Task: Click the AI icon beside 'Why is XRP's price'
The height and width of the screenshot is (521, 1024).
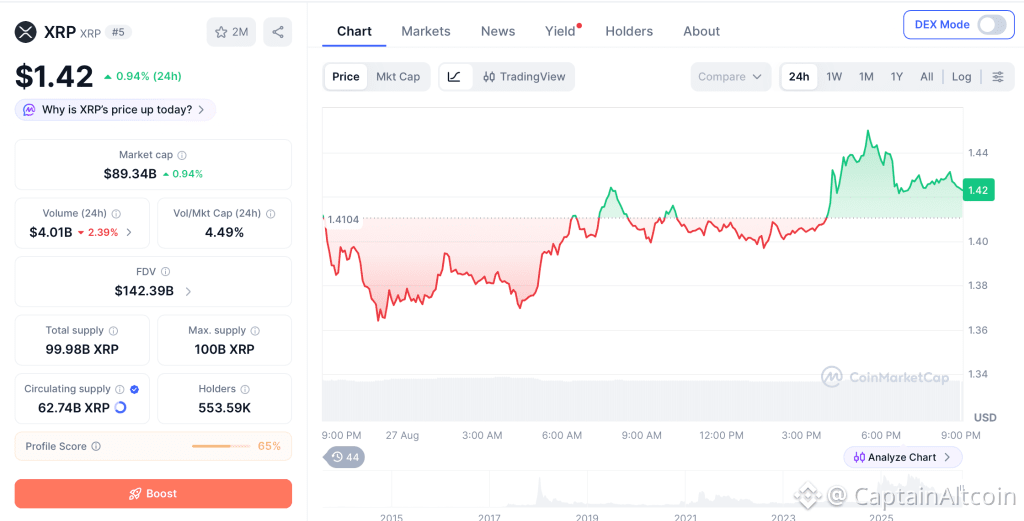Action: [x=29, y=110]
